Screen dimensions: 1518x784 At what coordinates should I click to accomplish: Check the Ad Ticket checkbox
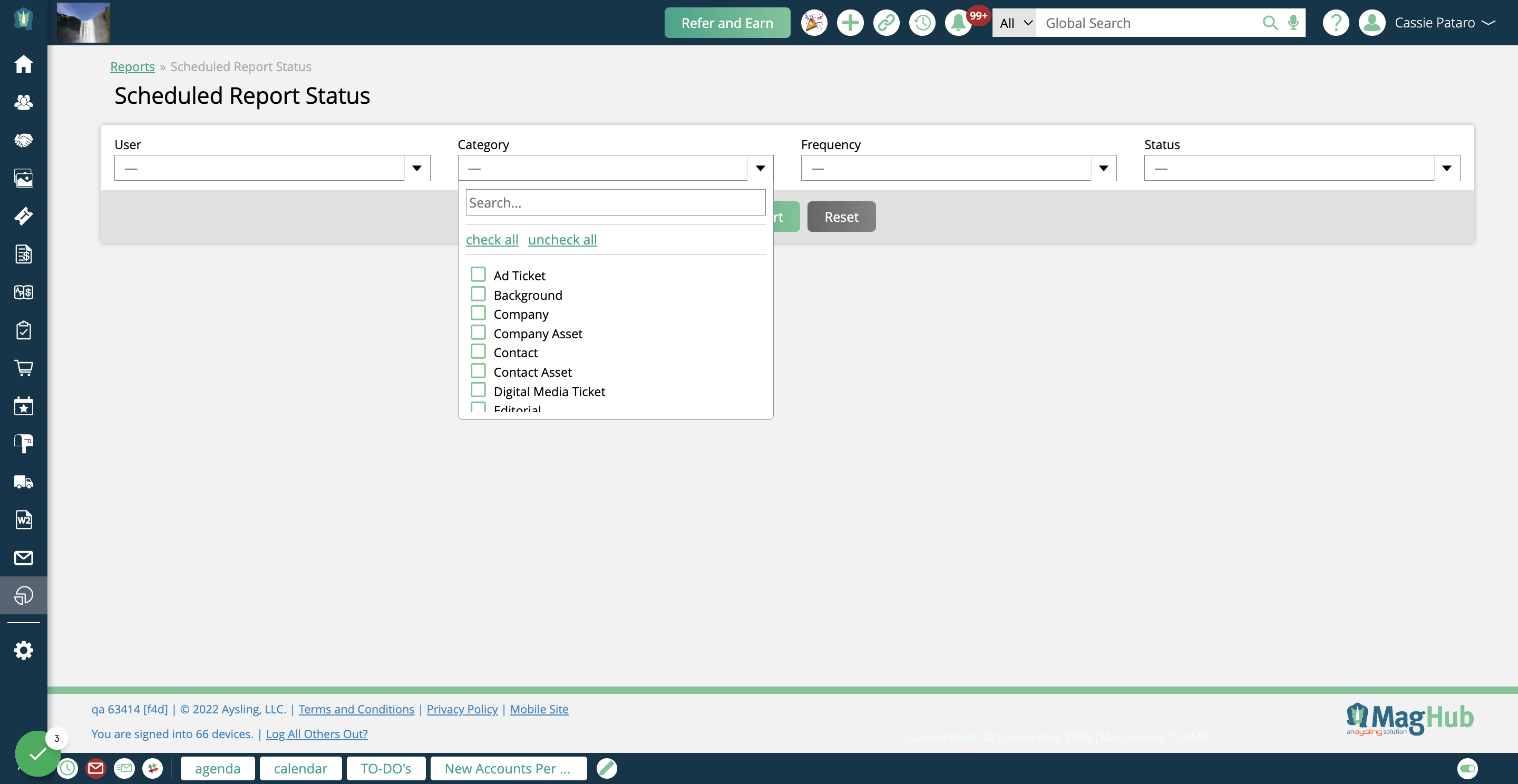click(478, 274)
